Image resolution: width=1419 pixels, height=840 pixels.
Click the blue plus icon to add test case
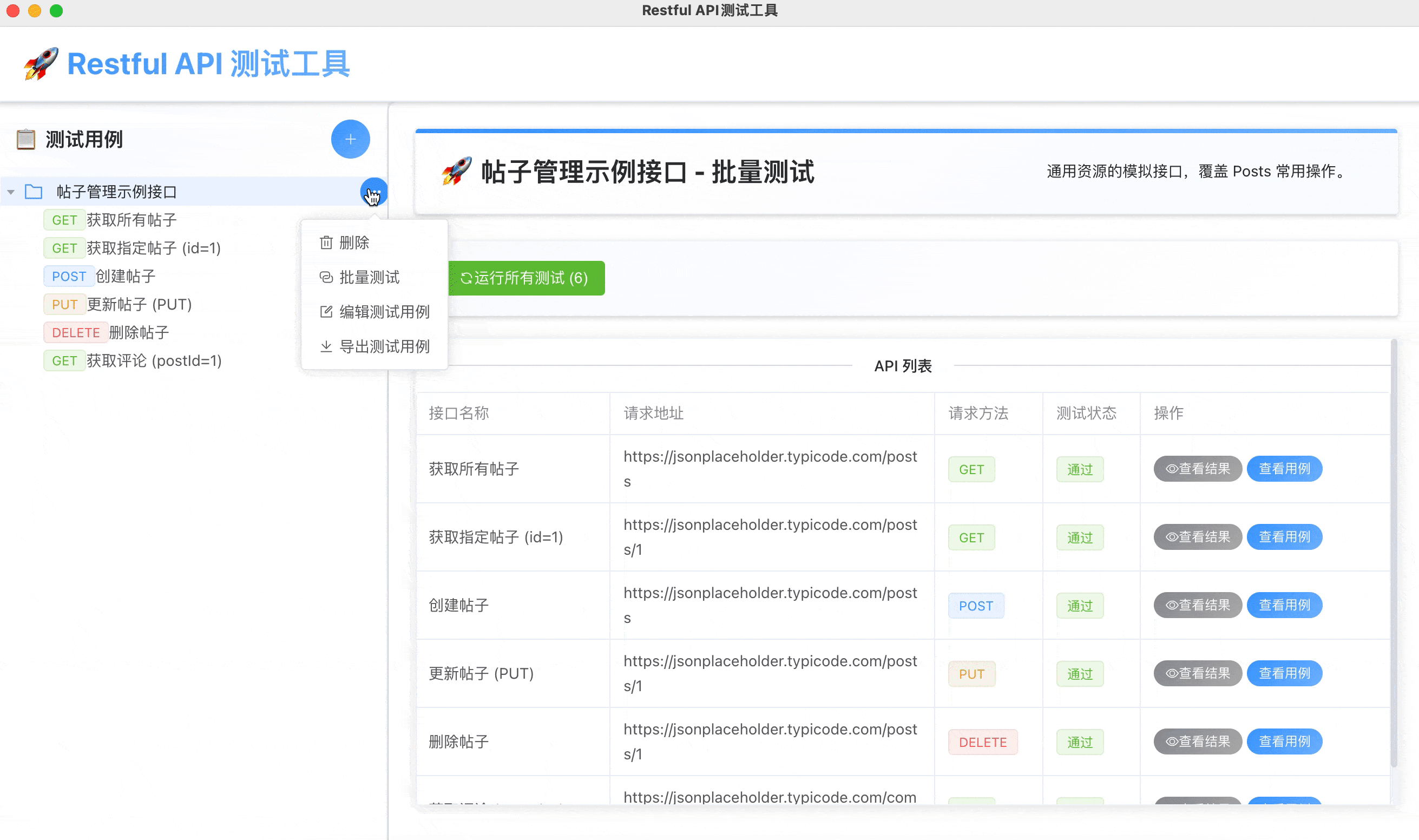coord(350,139)
